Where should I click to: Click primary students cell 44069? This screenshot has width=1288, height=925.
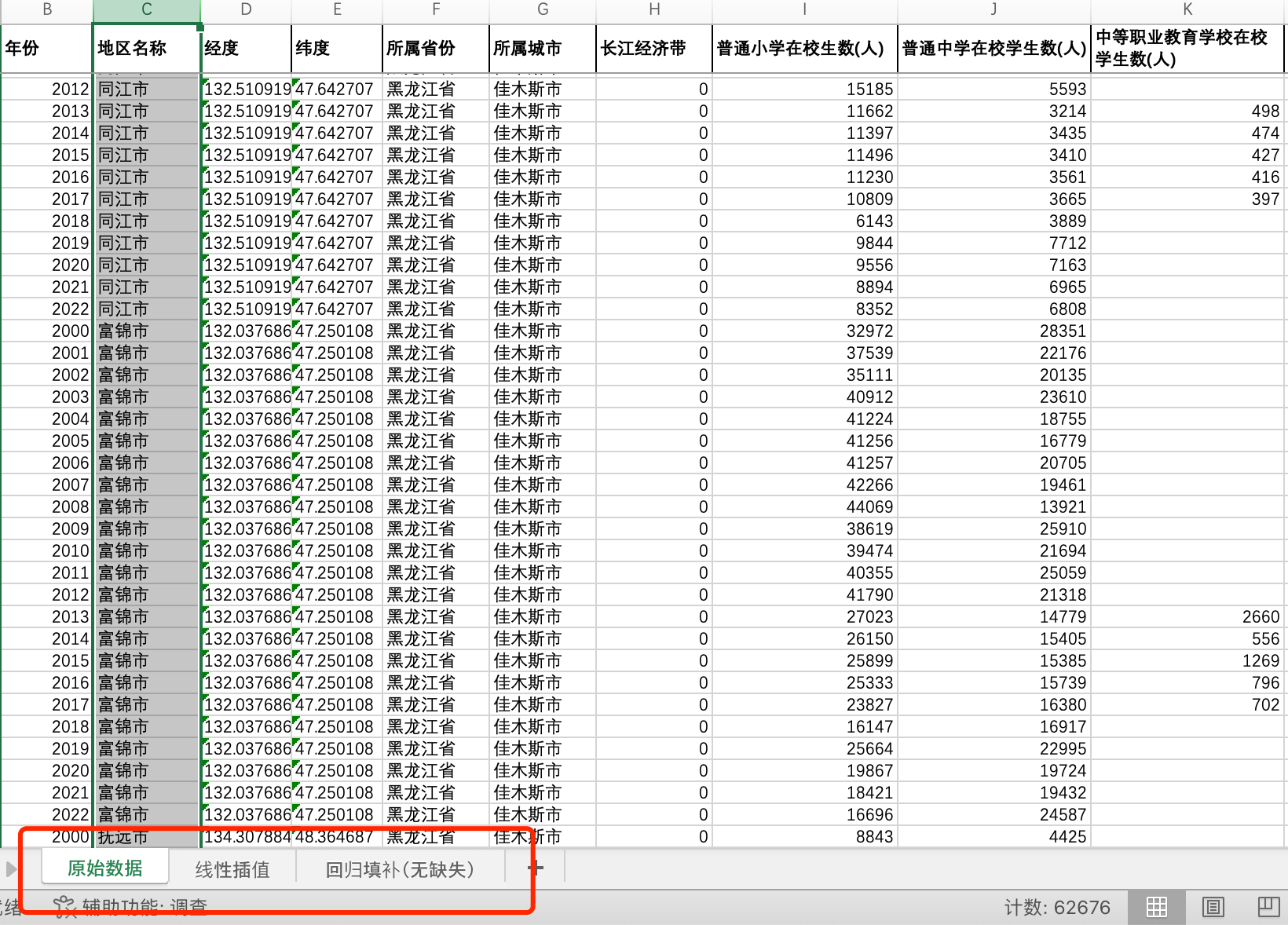805,507
